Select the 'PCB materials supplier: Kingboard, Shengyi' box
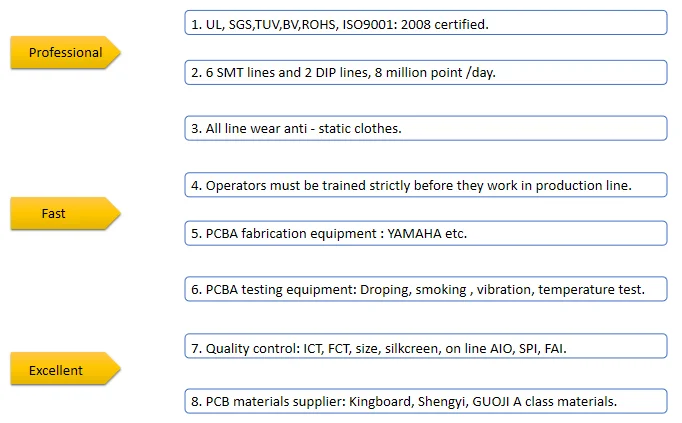 click(426, 401)
